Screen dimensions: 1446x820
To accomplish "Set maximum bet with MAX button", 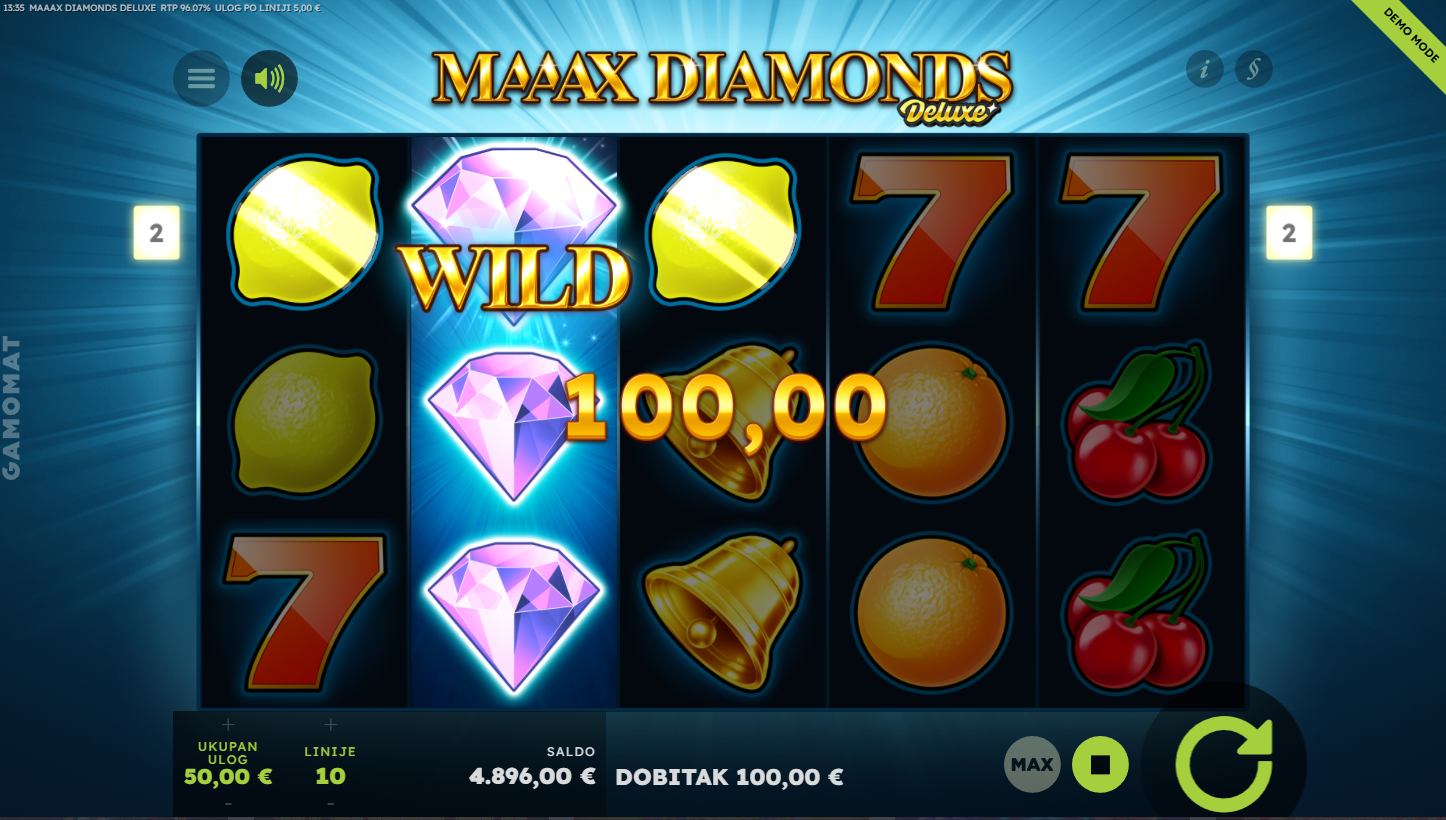I will click(x=1032, y=765).
